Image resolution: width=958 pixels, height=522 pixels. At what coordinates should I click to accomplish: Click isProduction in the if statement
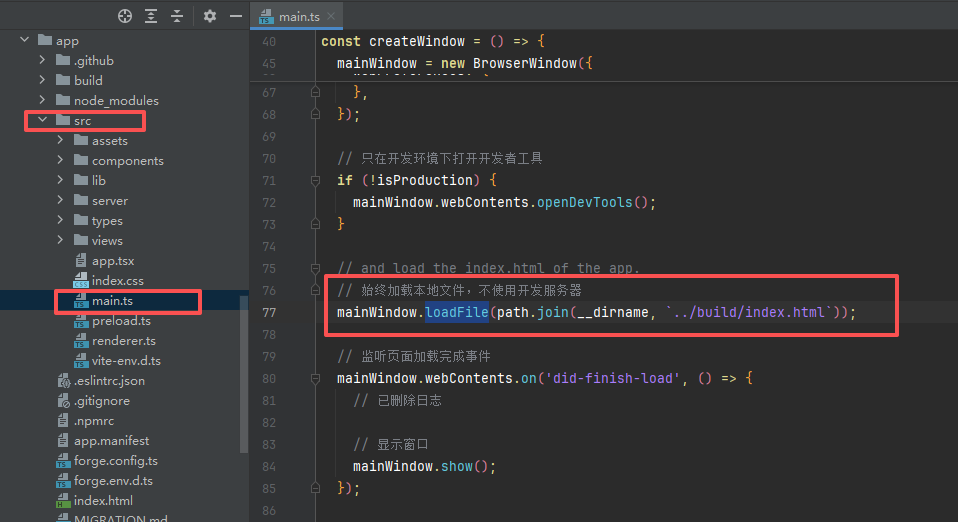pos(425,180)
